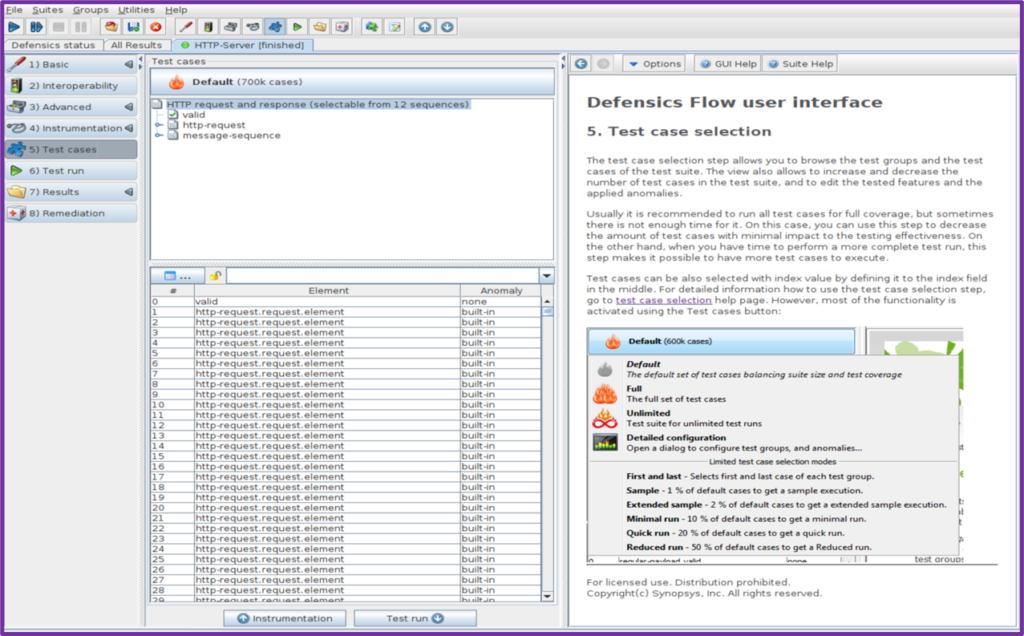Open the Options dropdown in help panel
Screen dimensions: 1024x636
click(654, 64)
